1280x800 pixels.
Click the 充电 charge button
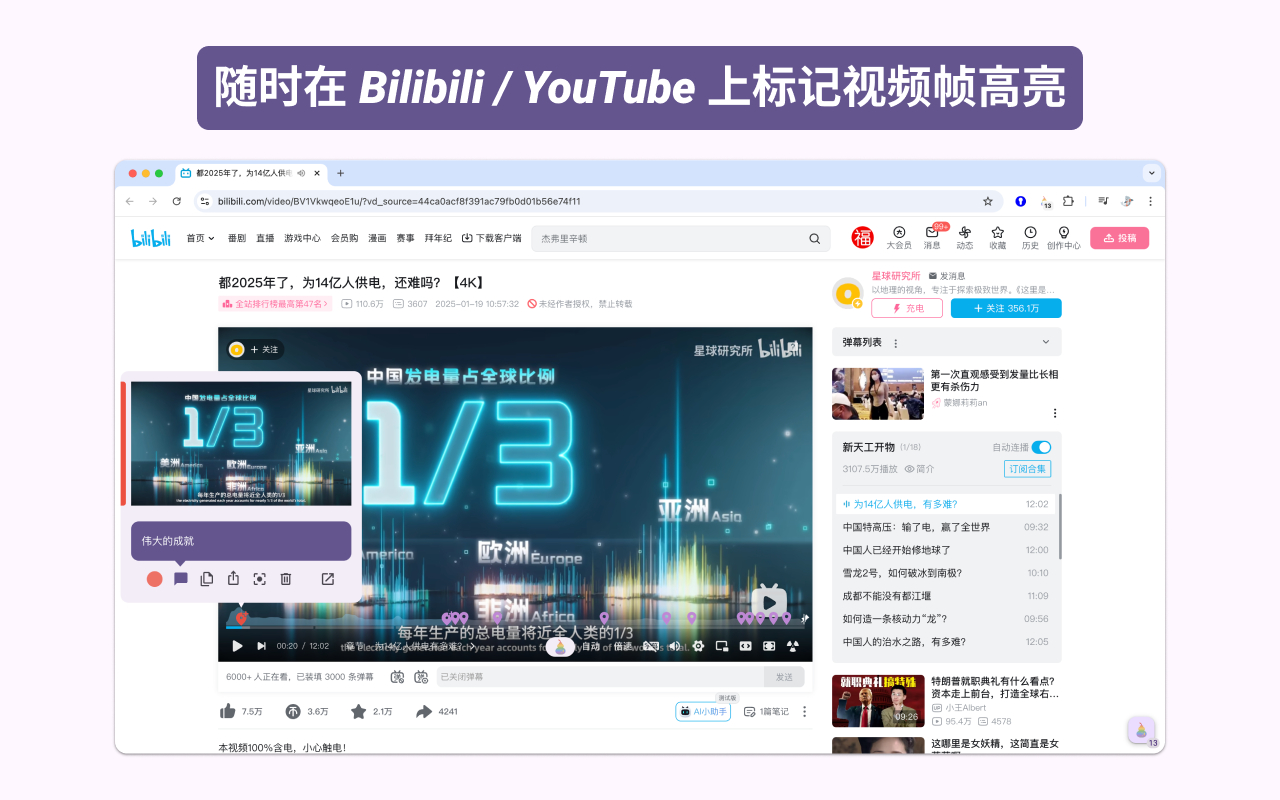click(907, 308)
